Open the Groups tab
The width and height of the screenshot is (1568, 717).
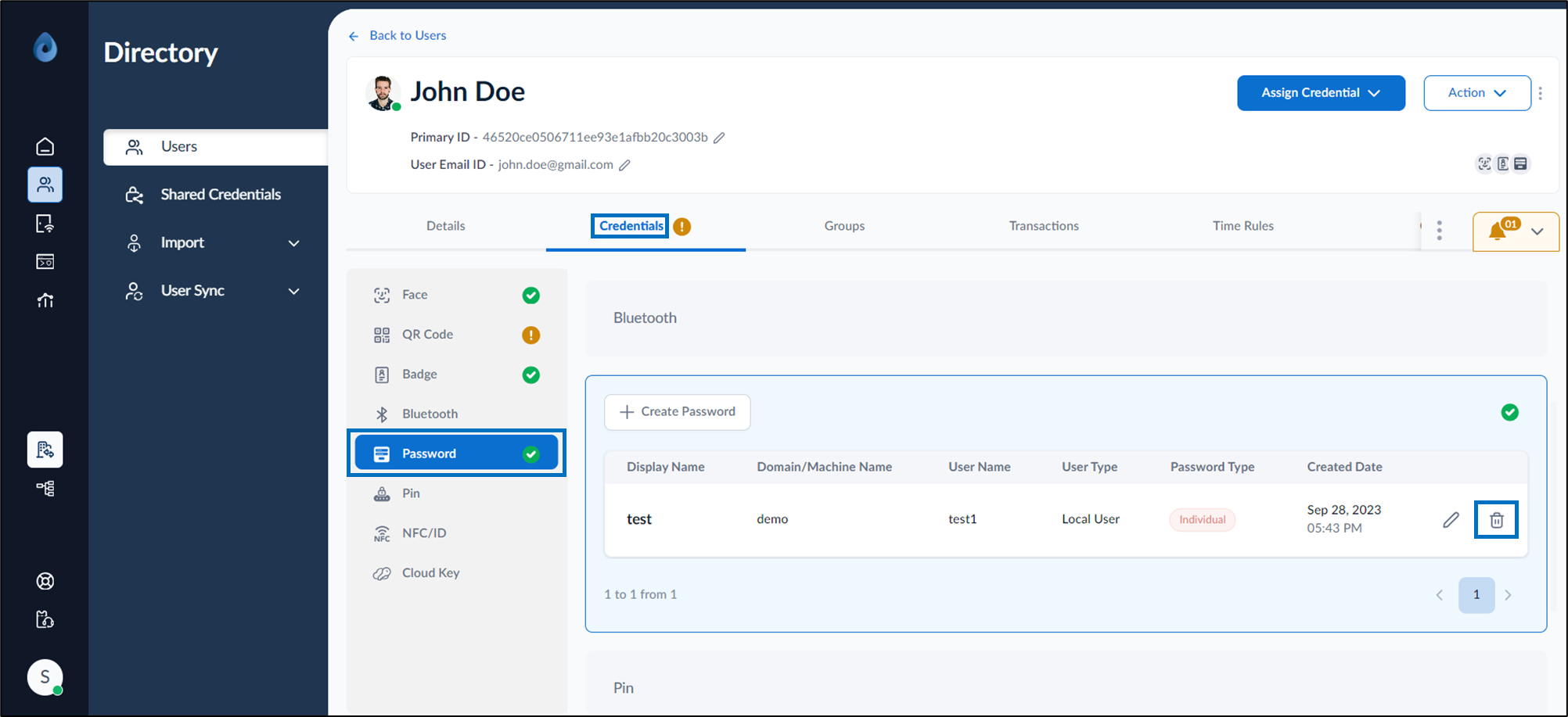(x=844, y=226)
